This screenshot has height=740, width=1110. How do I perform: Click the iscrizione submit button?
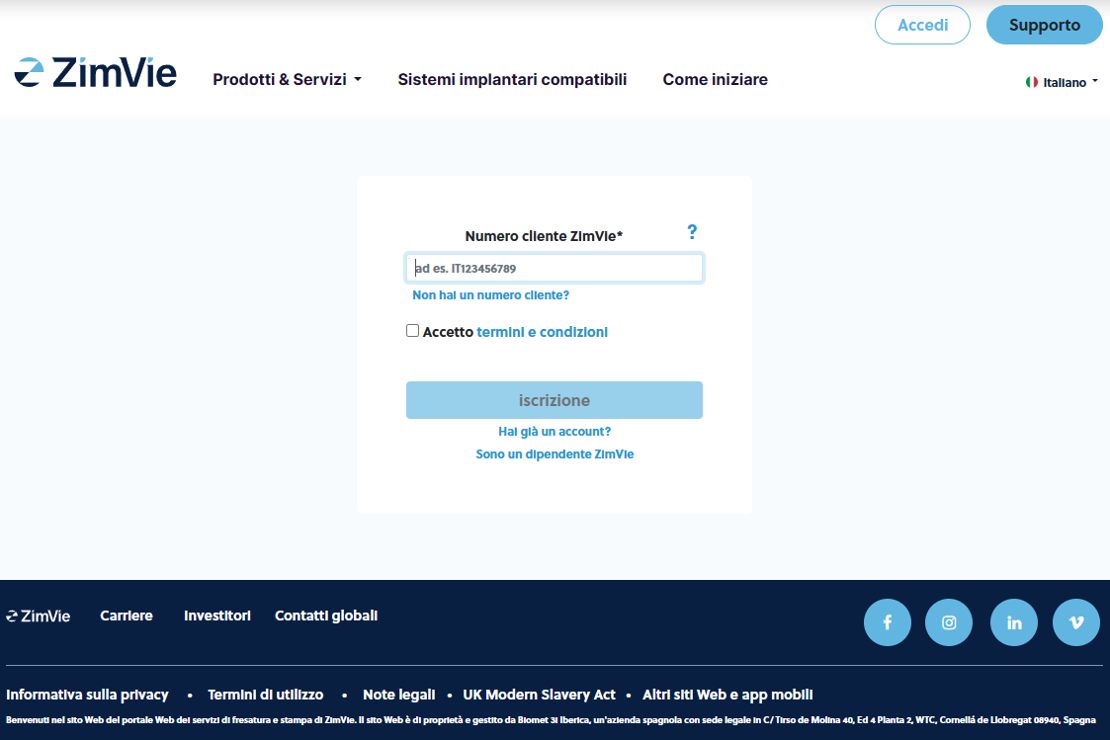pos(554,400)
